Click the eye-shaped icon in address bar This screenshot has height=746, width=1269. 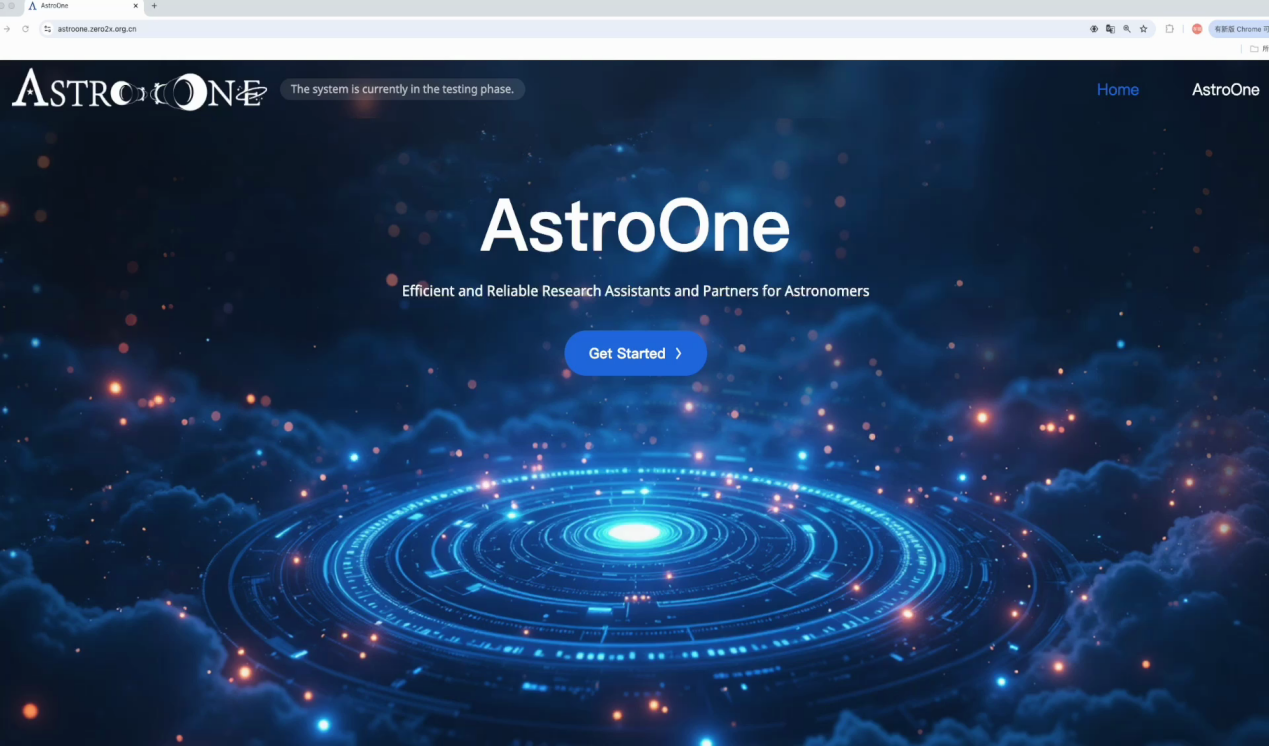click(1094, 29)
